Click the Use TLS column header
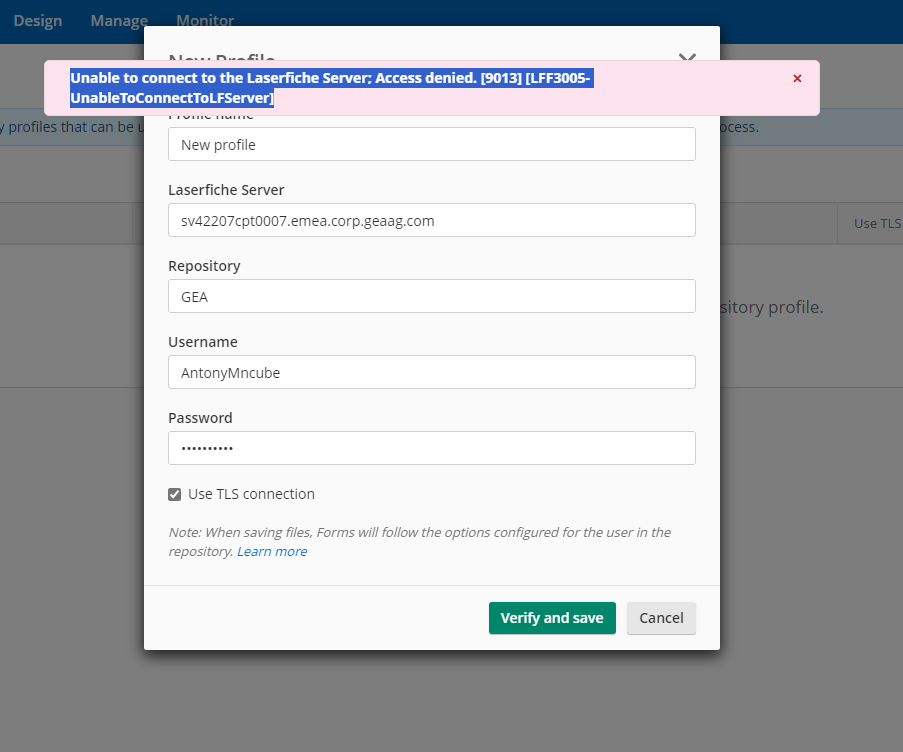903x752 pixels. click(877, 223)
